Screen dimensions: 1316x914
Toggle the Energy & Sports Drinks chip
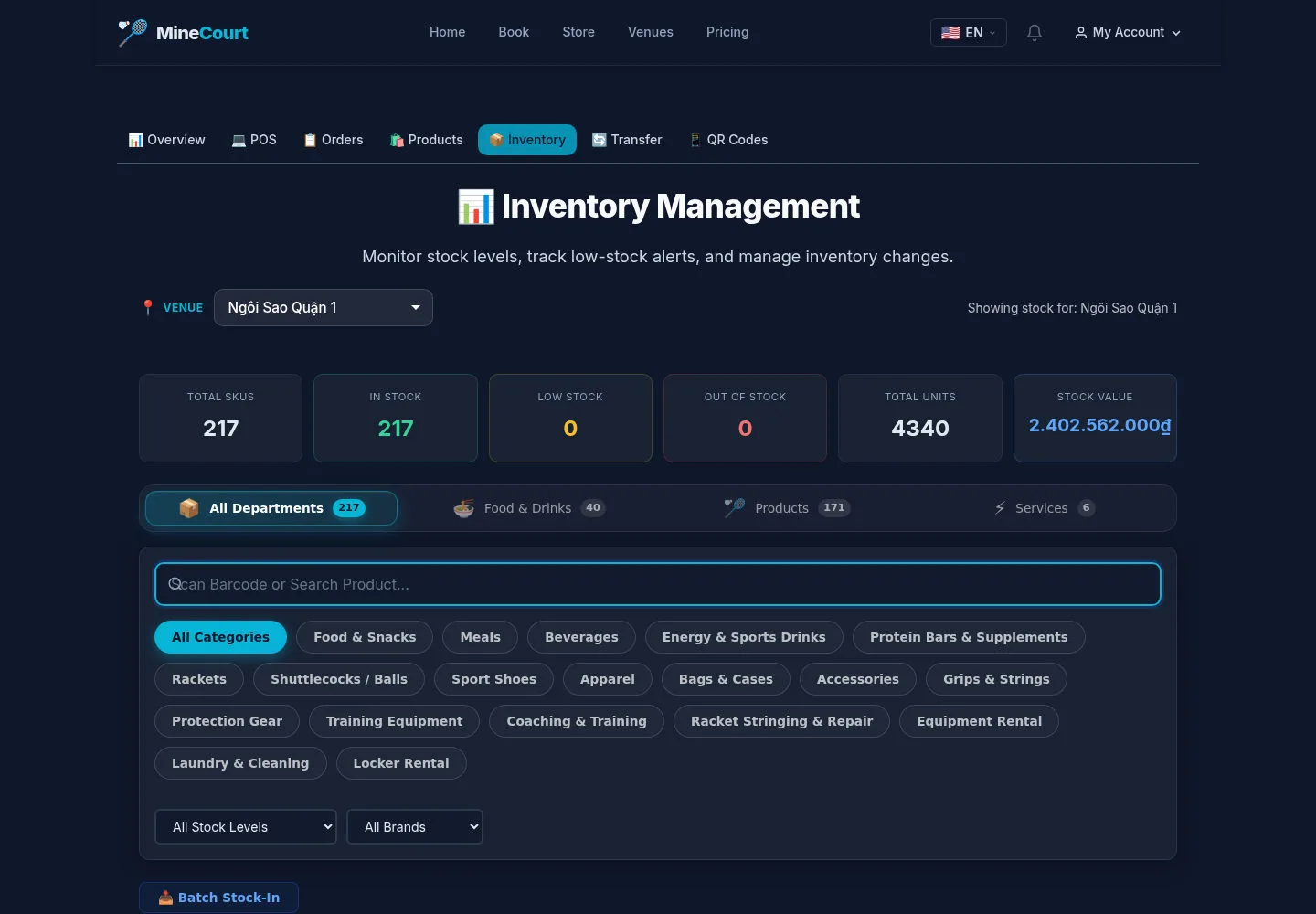pos(744,637)
